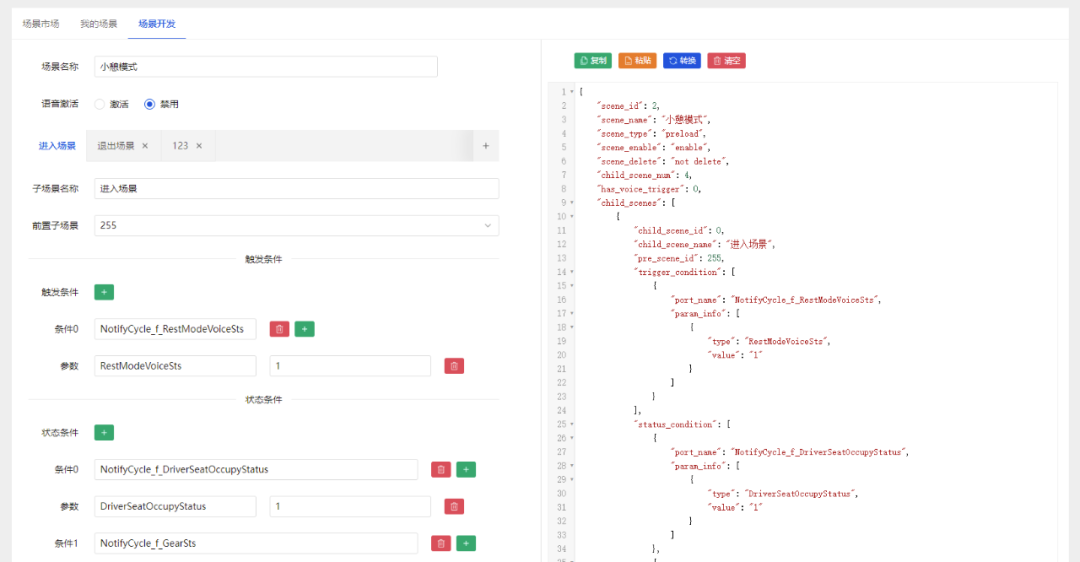The image size is (1080, 562).
Task: Collapse the trigger_condition fold arrow at line 14
Action: click(571, 272)
